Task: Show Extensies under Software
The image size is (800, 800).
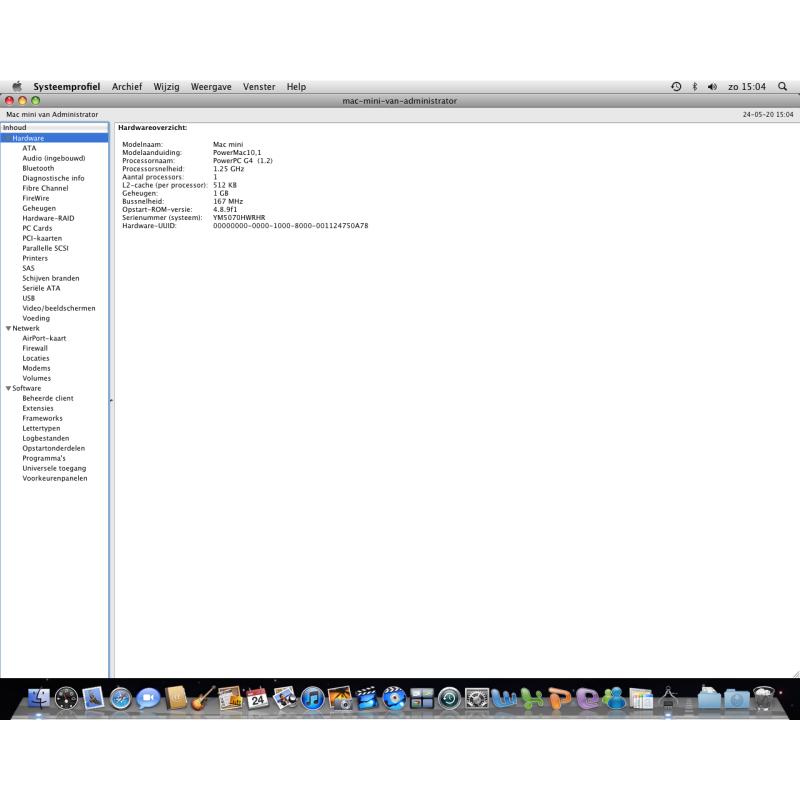Action: (38, 408)
